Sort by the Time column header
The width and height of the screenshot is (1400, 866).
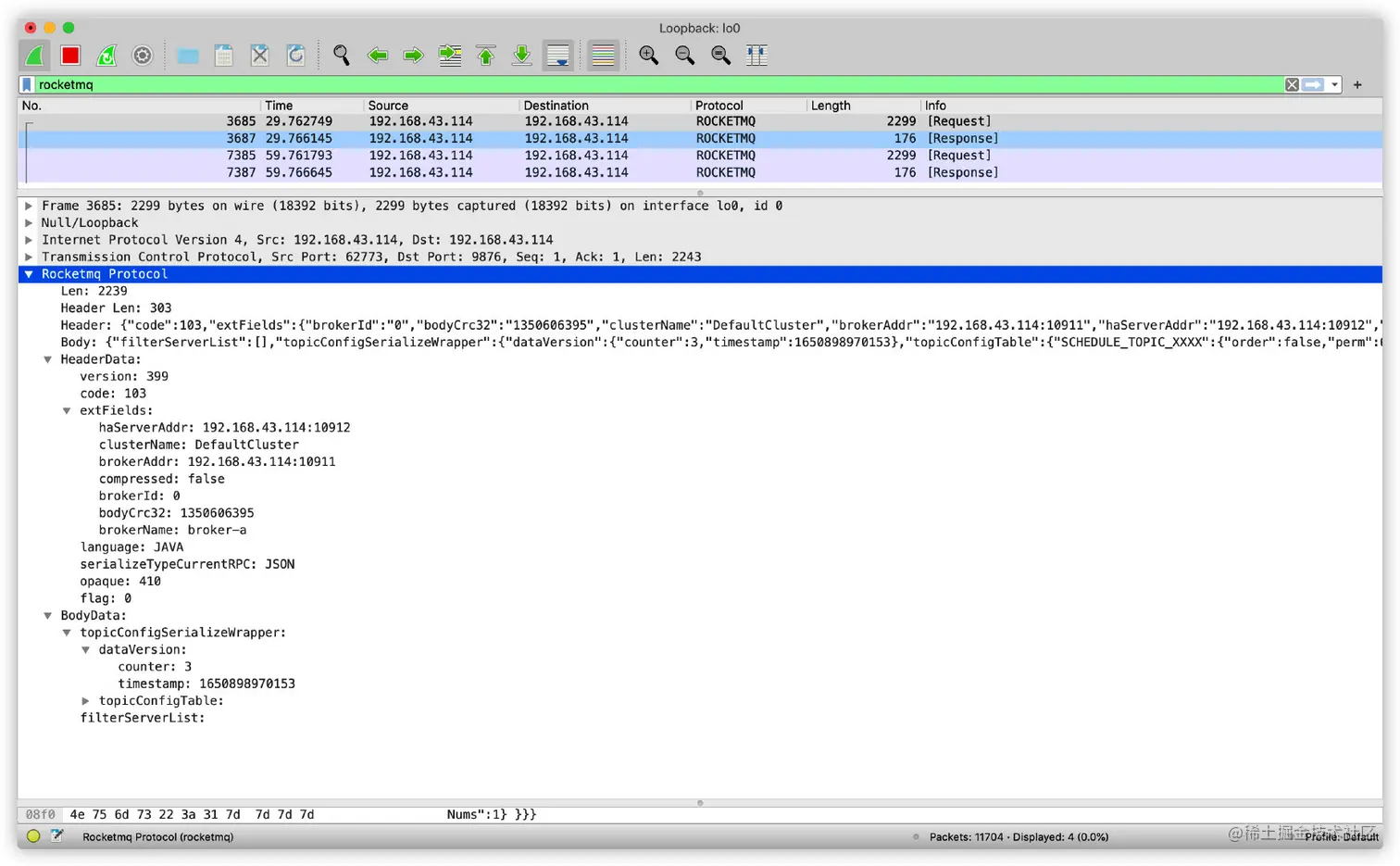pyautogui.click(x=312, y=106)
